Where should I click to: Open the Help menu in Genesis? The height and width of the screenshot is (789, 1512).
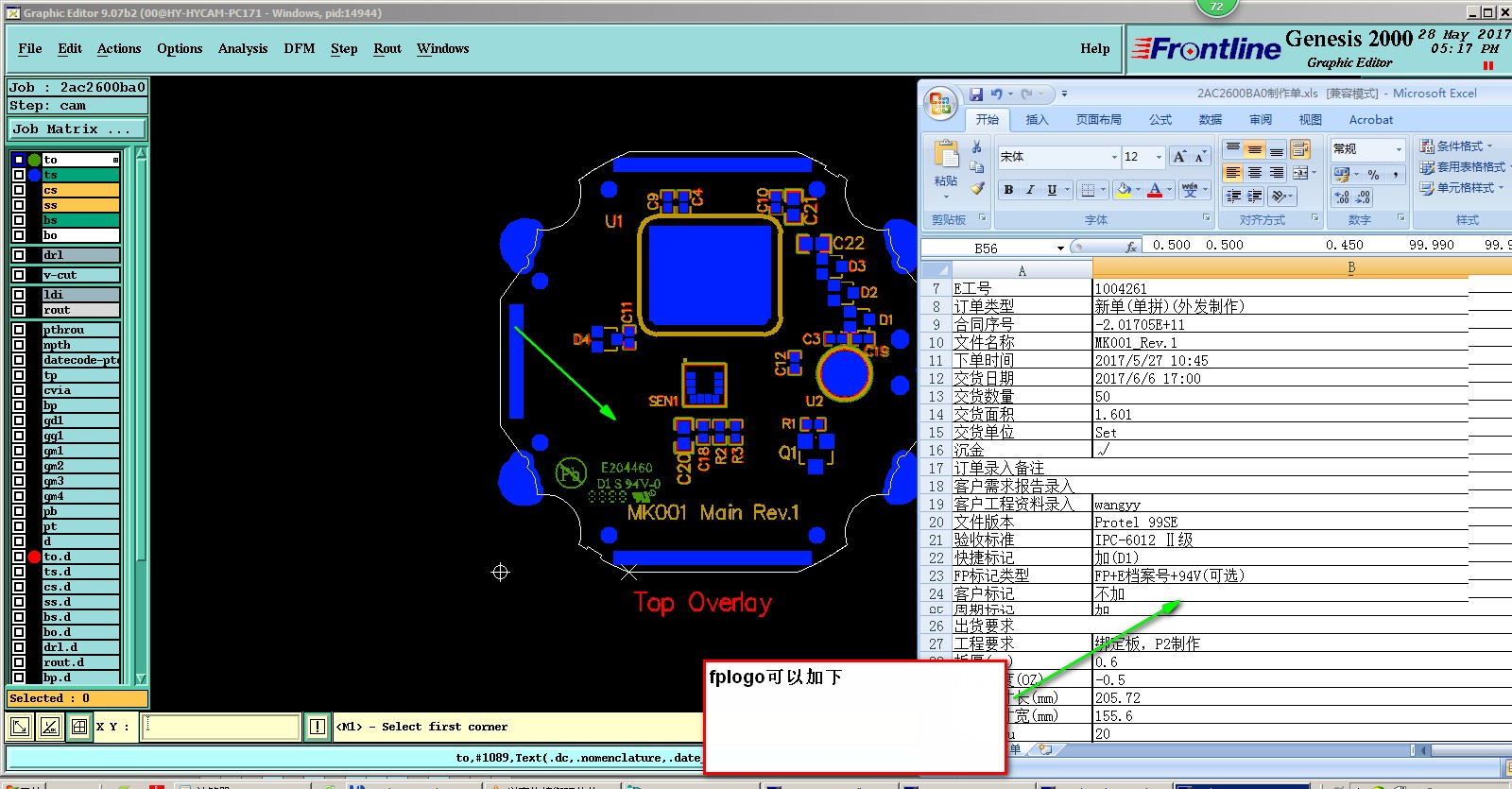click(x=1095, y=48)
